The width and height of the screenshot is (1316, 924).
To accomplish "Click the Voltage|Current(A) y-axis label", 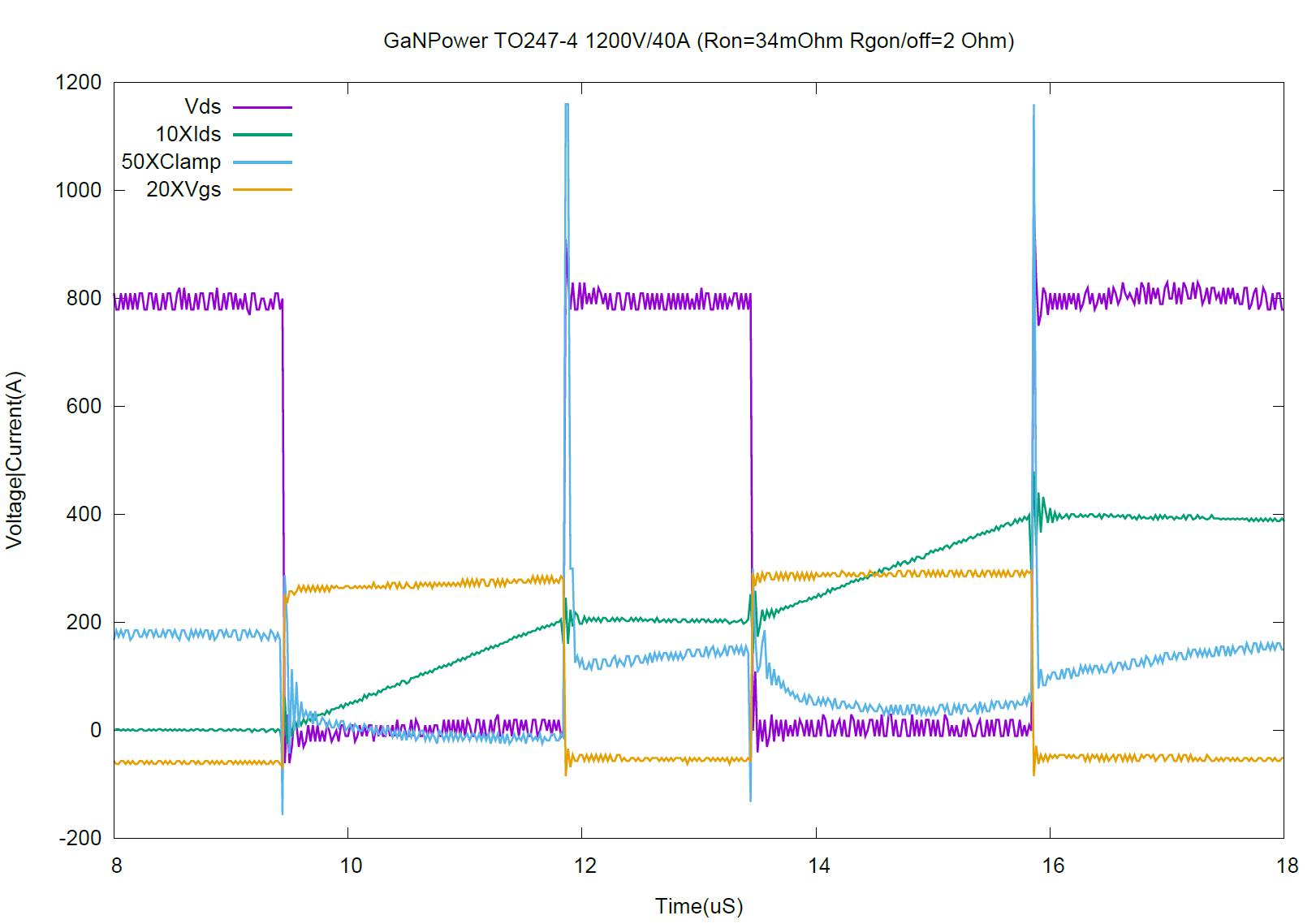I will [x=15, y=460].
